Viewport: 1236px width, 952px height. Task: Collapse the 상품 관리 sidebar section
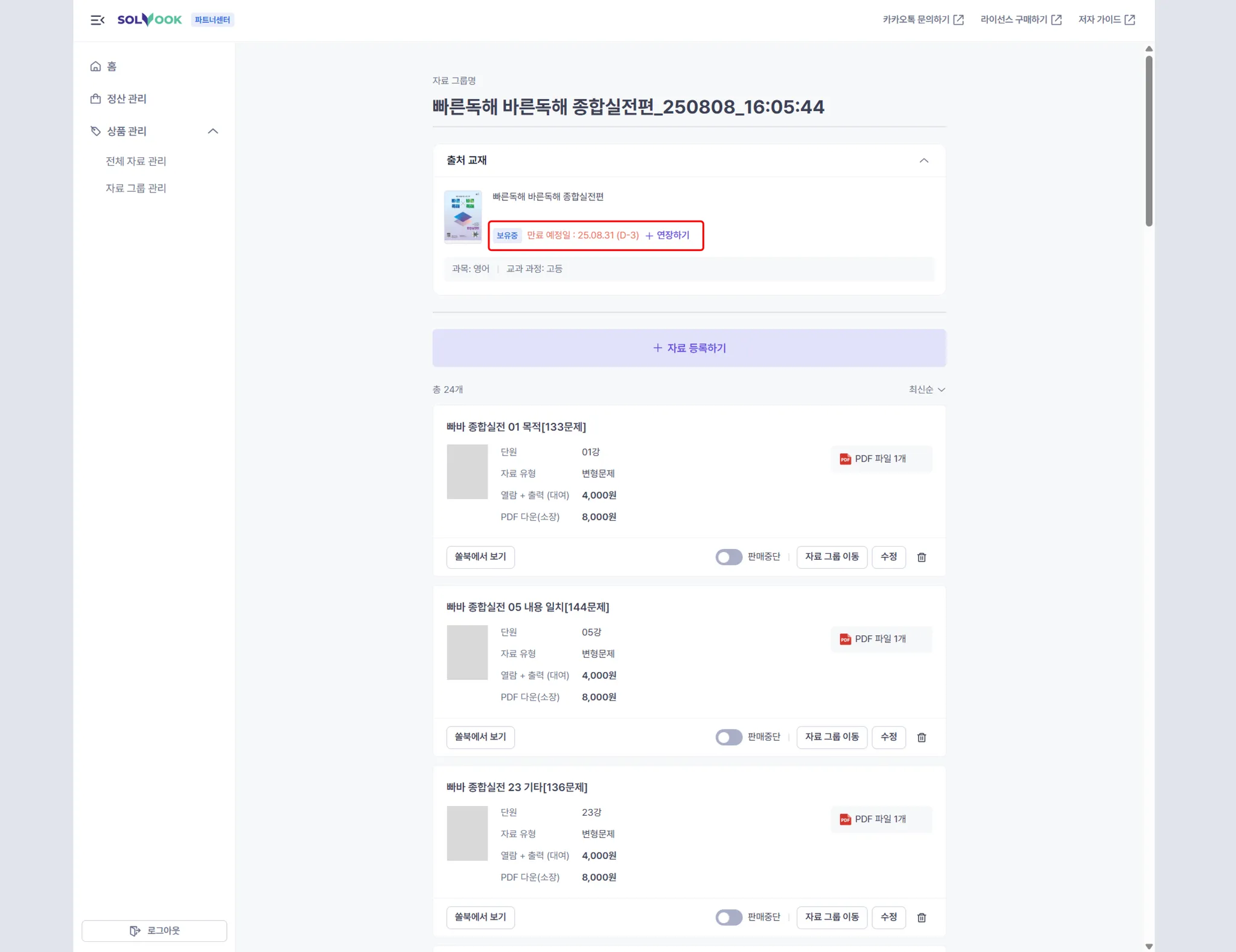pos(212,131)
